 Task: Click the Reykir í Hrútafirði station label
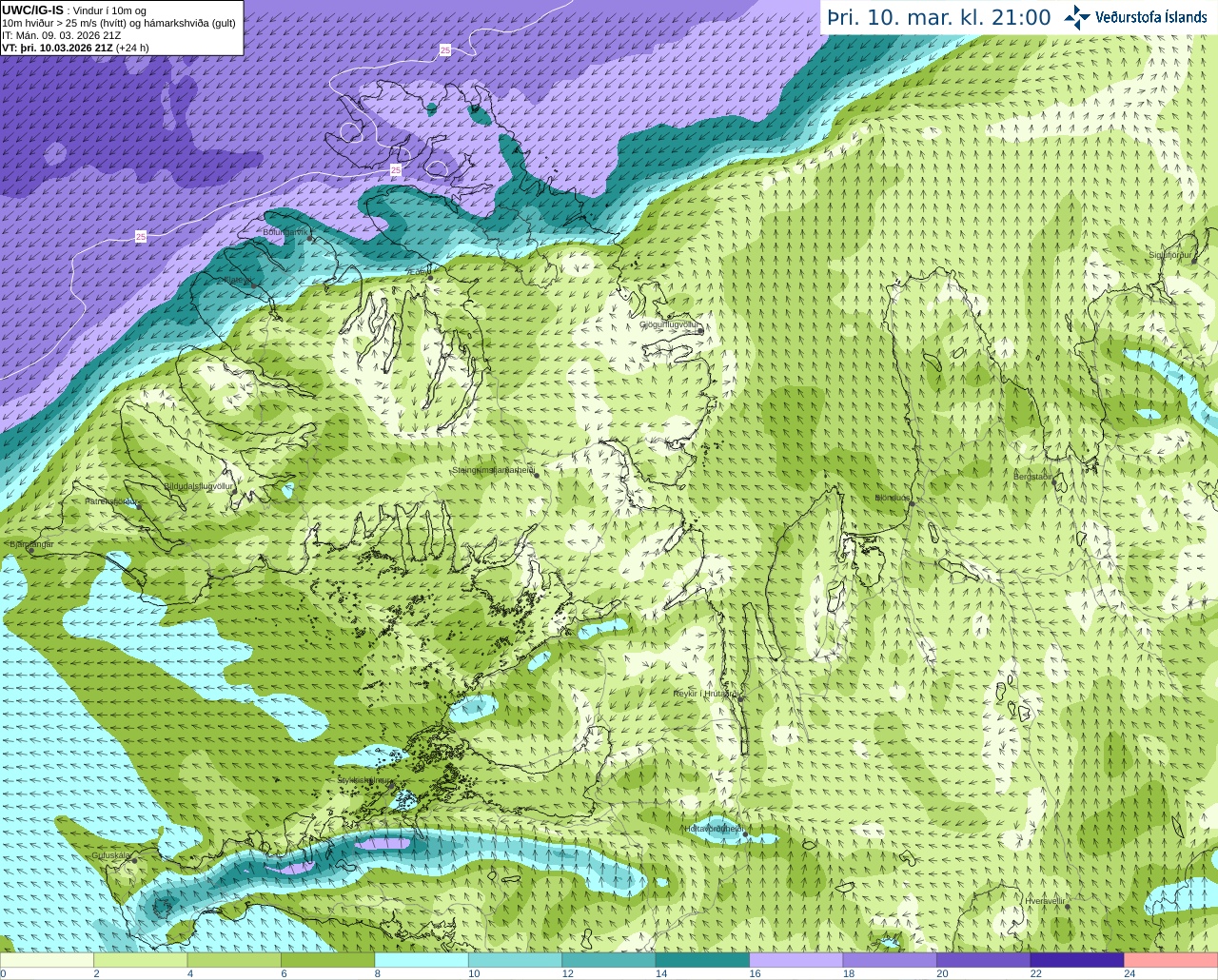[x=706, y=694]
